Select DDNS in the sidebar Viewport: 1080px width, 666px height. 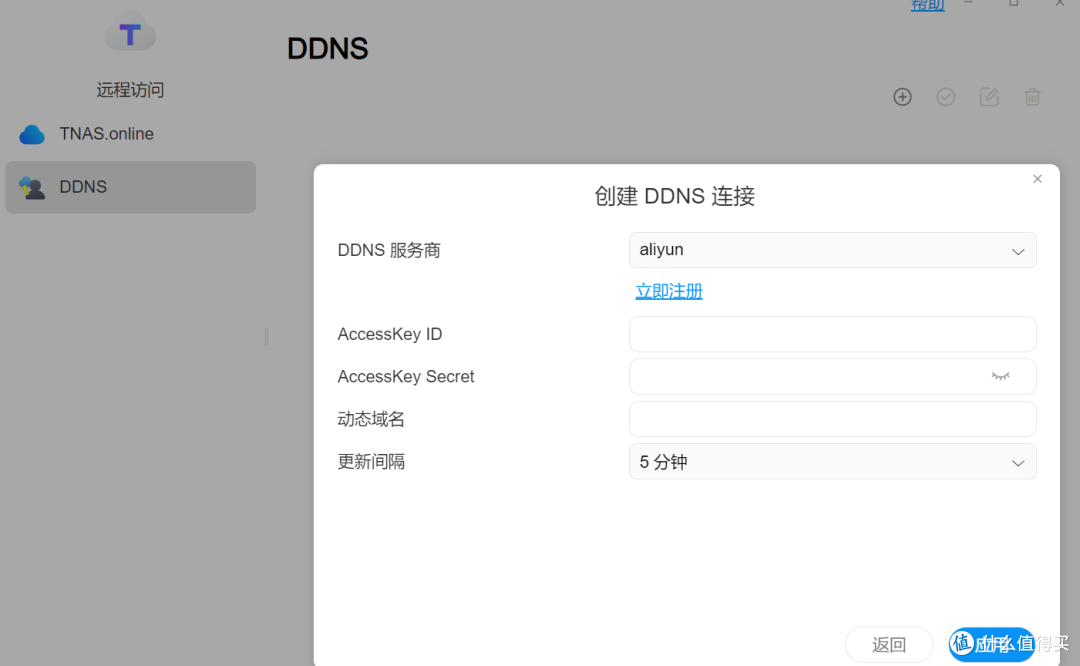pos(130,187)
